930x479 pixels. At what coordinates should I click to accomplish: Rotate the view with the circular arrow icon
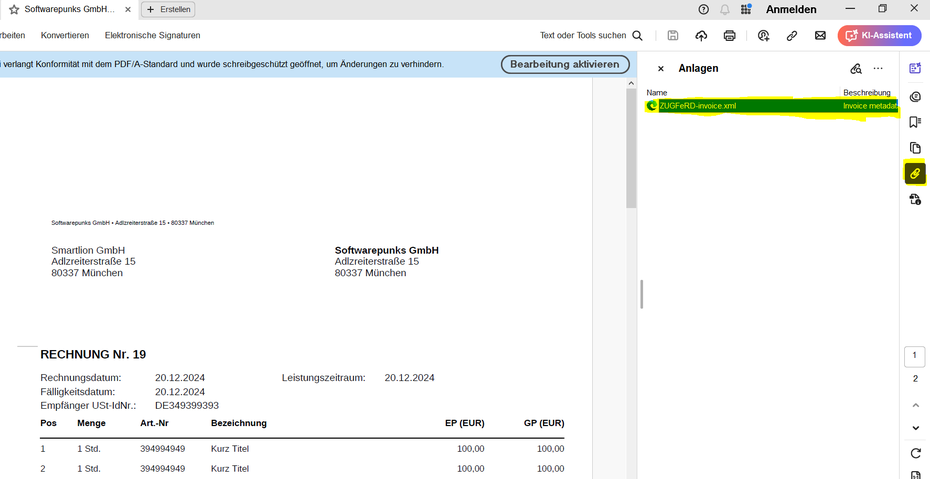(x=915, y=454)
